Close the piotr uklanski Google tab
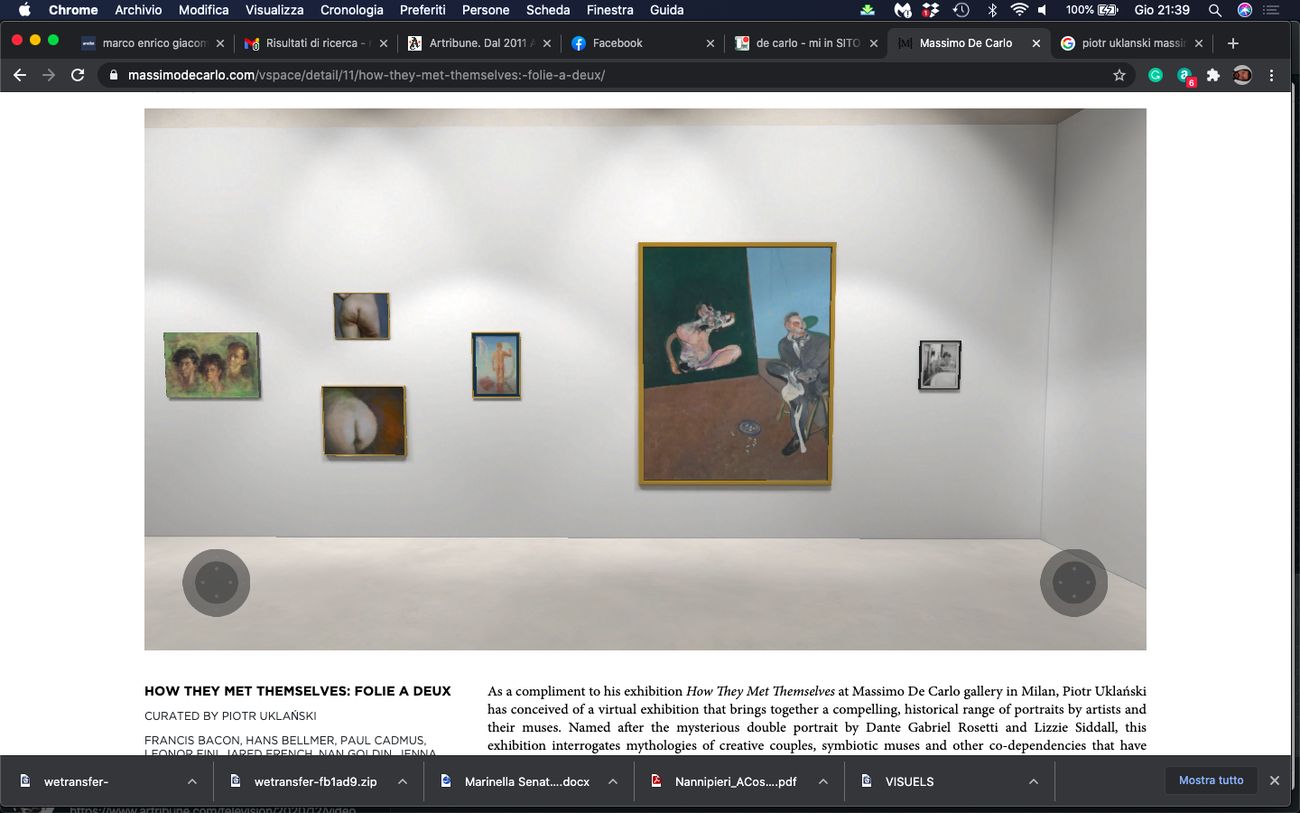This screenshot has width=1300, height=813. pos(1199,43)
